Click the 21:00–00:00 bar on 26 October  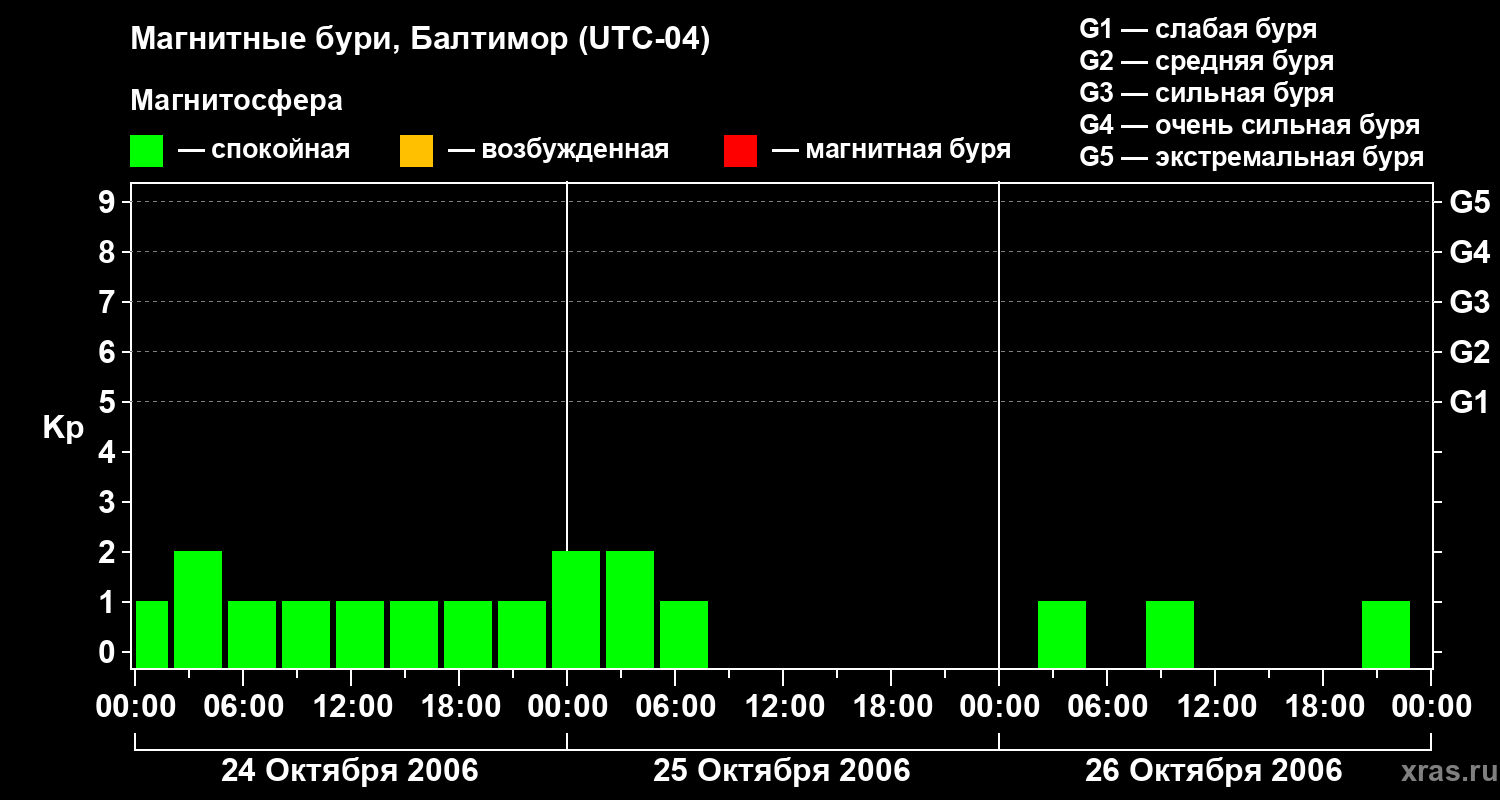pyautogui.click(x=1386, y=635)
